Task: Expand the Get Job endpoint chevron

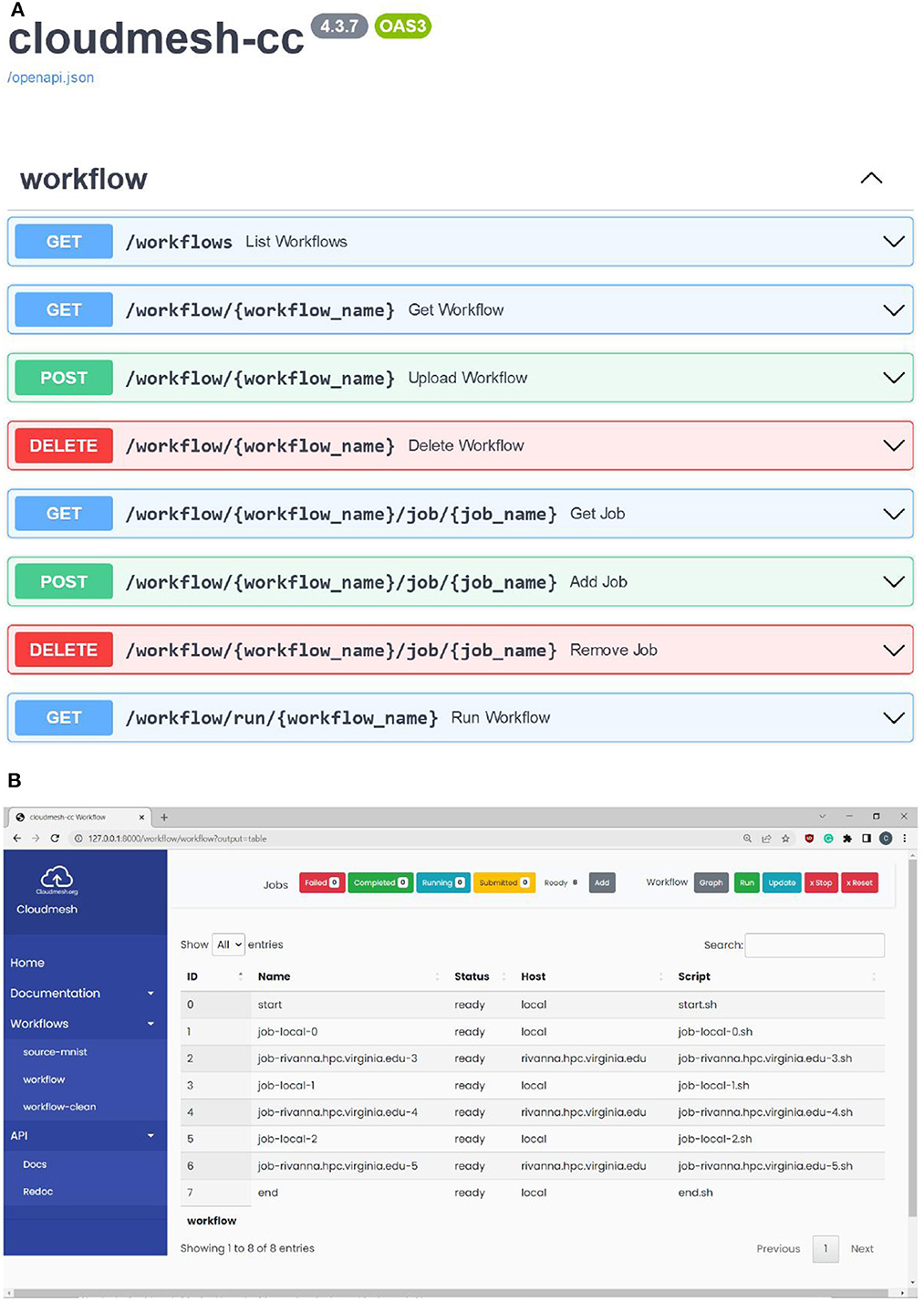Action: [x=894, y=514]
